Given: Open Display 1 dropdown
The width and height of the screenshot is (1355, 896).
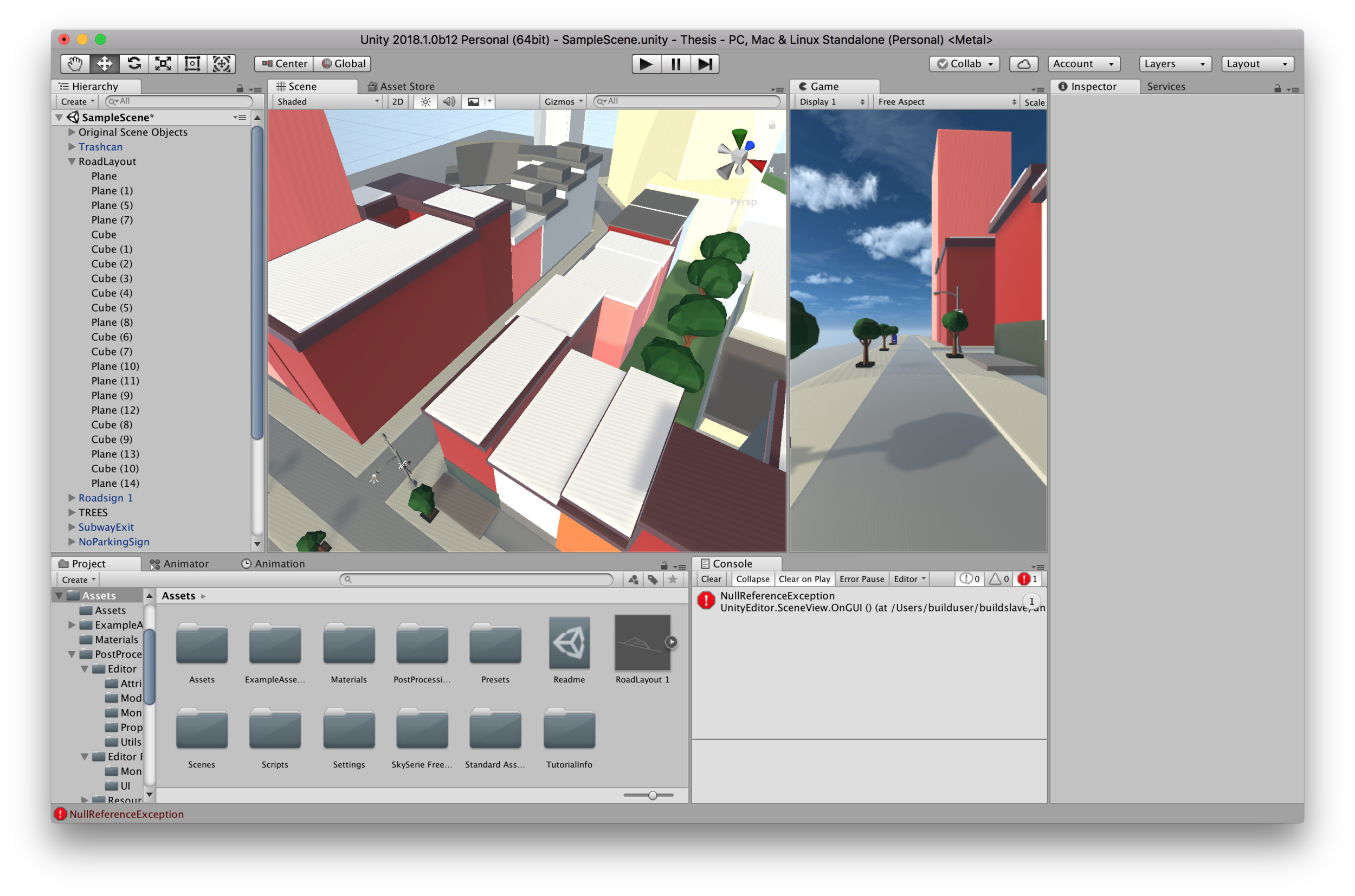Looking at the screenshot, I should (x=831, y=102).
